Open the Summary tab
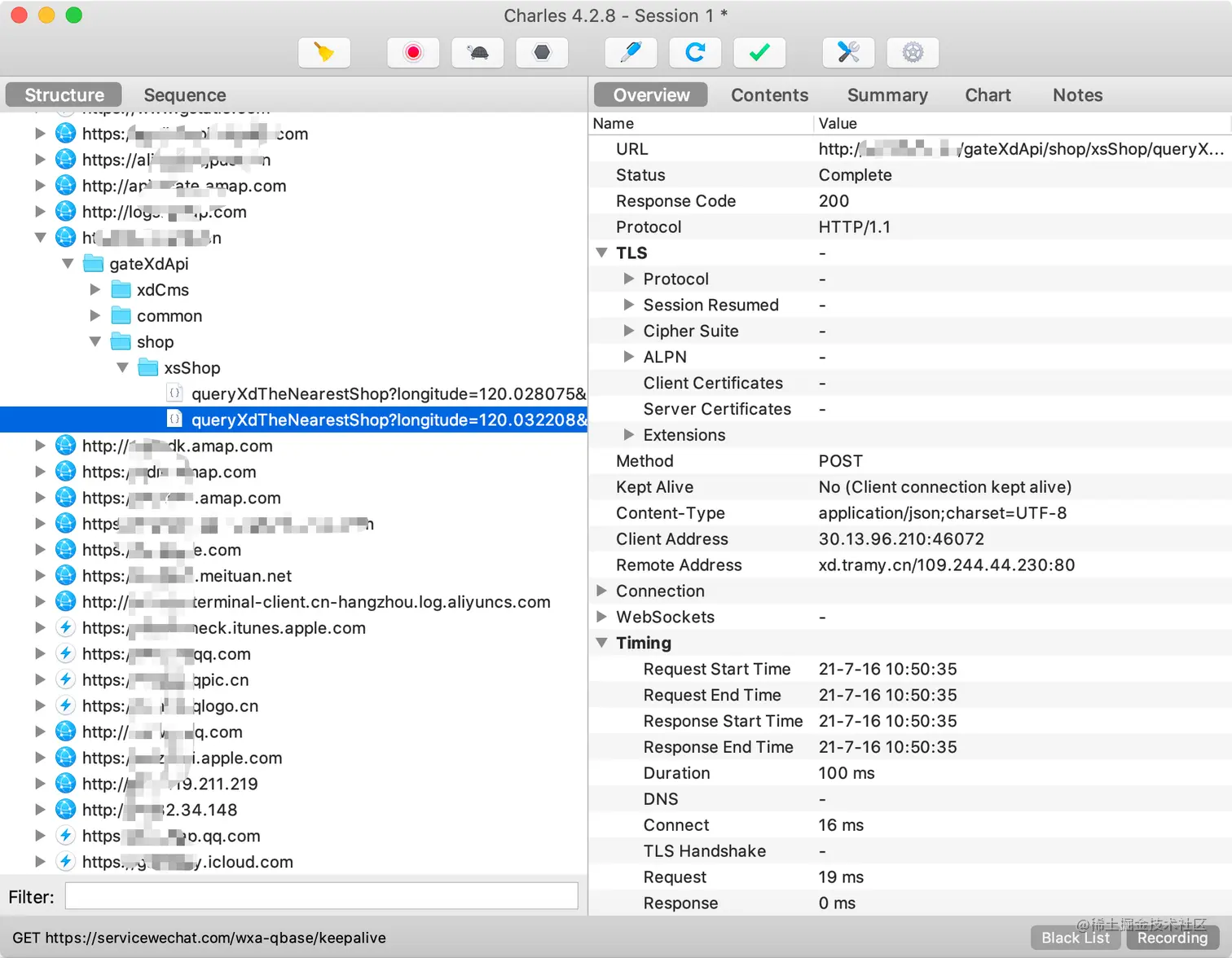 [x=887, y=94]
